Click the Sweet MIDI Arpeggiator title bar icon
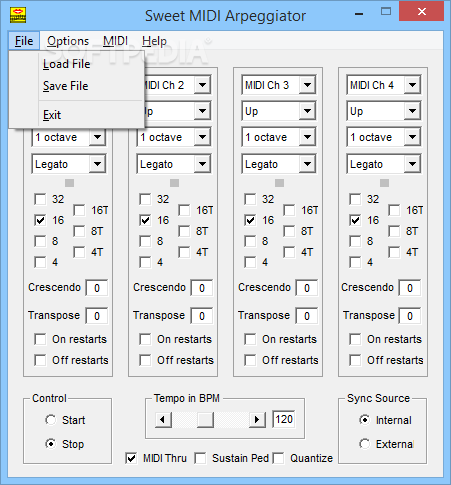The image size is (451, 485). pos(18,15)
